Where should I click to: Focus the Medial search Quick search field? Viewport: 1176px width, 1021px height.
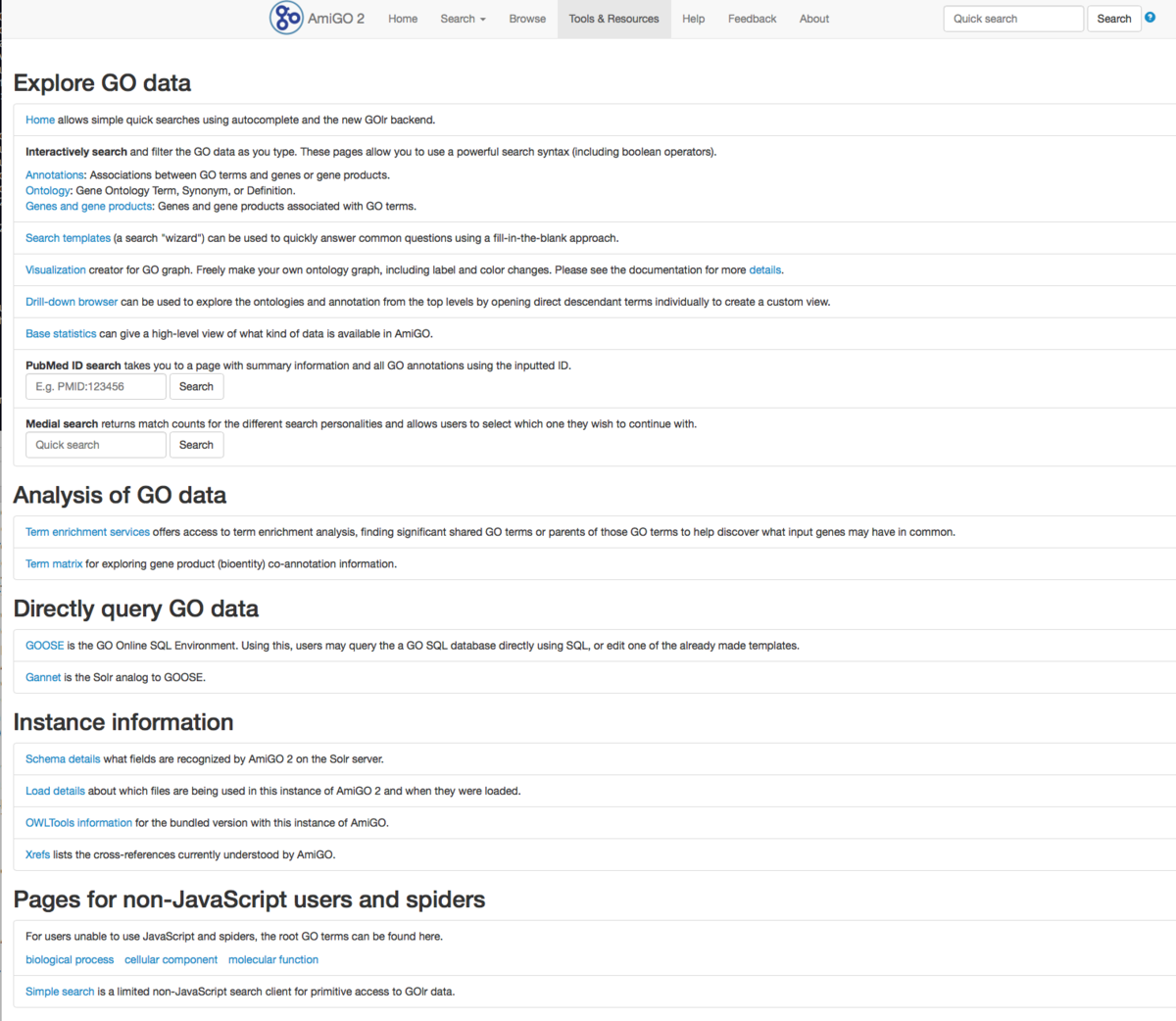tap(96, 445)
